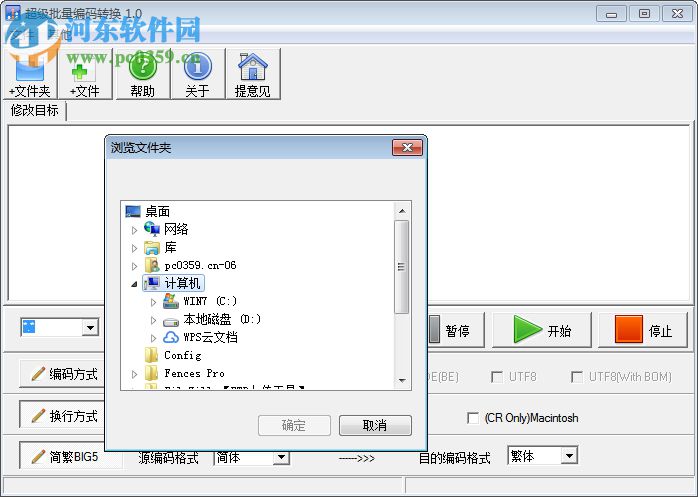Select 桌面 in the folder tree
This screenshot has width=698, height=497.
(x=157, y=211)
